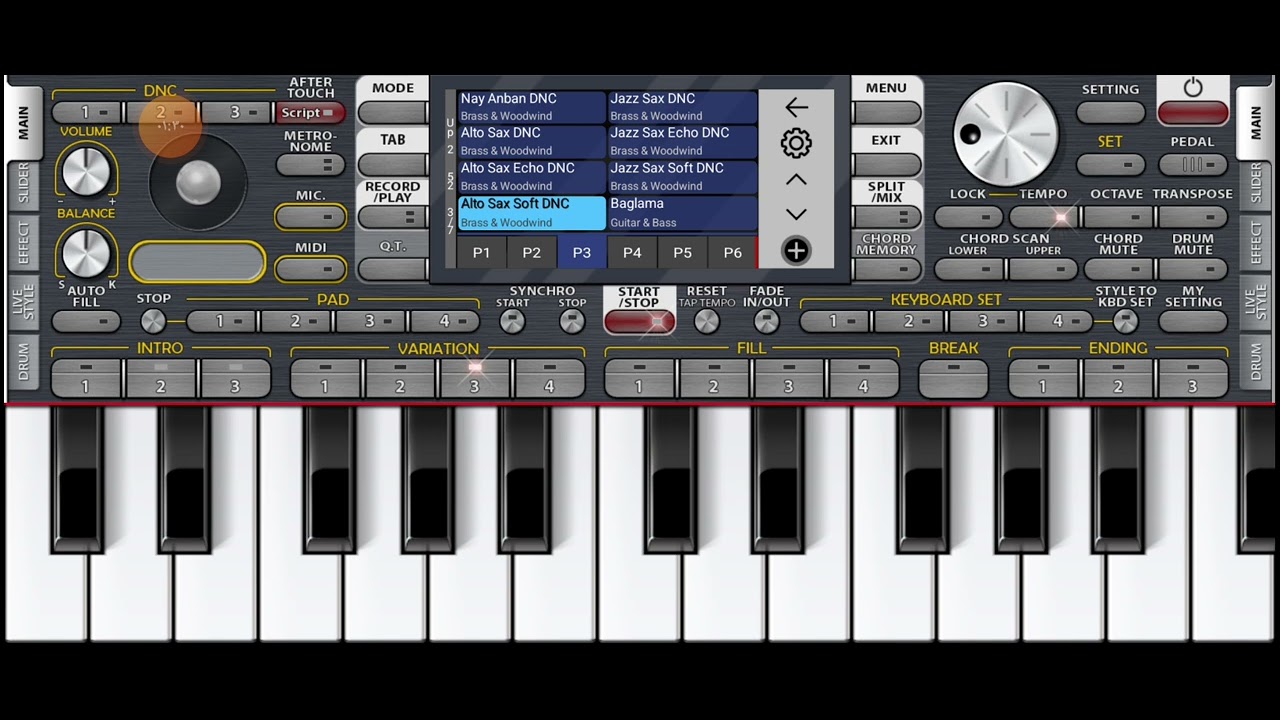Tap the Pad Stop knob
1280x720 pixels.
153,321
